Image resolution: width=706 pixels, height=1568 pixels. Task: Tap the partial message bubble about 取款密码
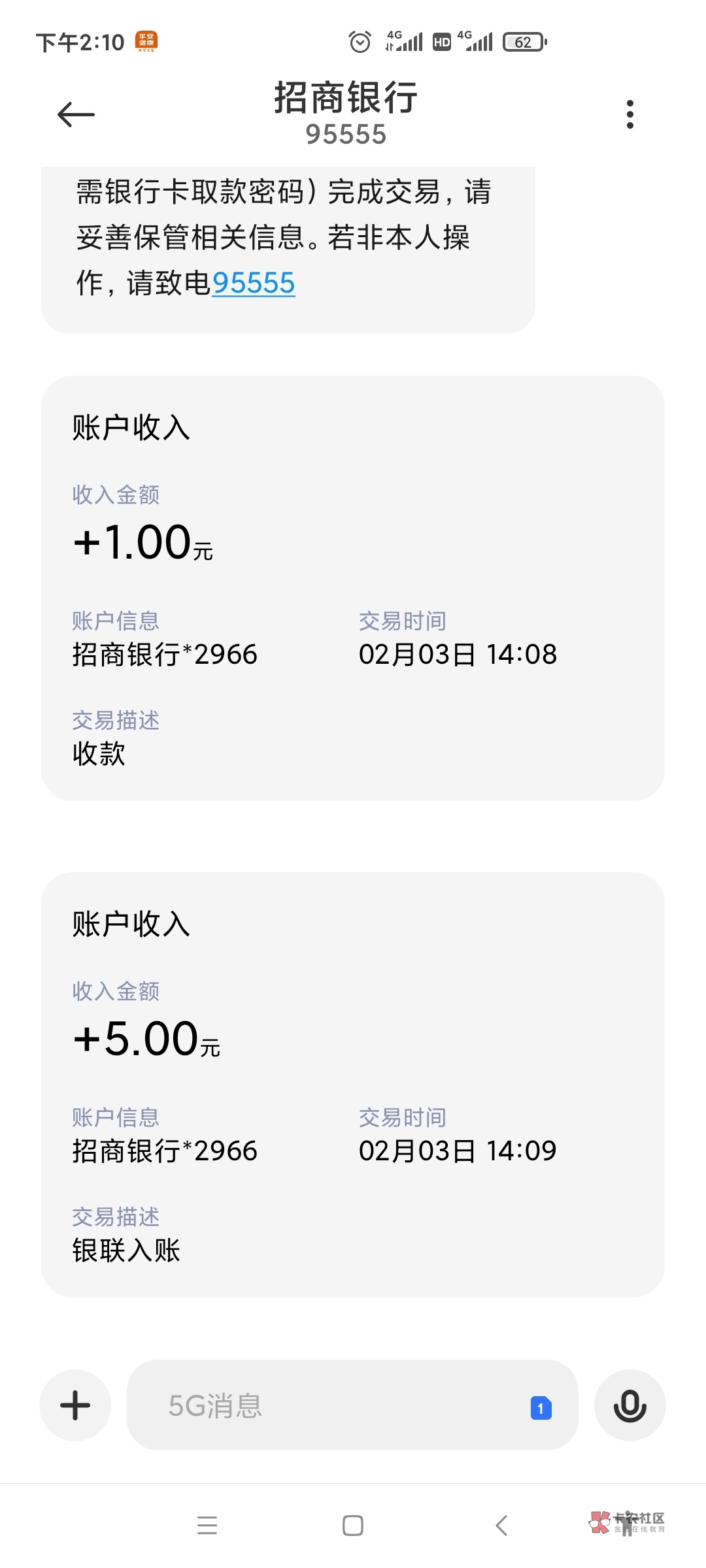click(x=288, y=248)
